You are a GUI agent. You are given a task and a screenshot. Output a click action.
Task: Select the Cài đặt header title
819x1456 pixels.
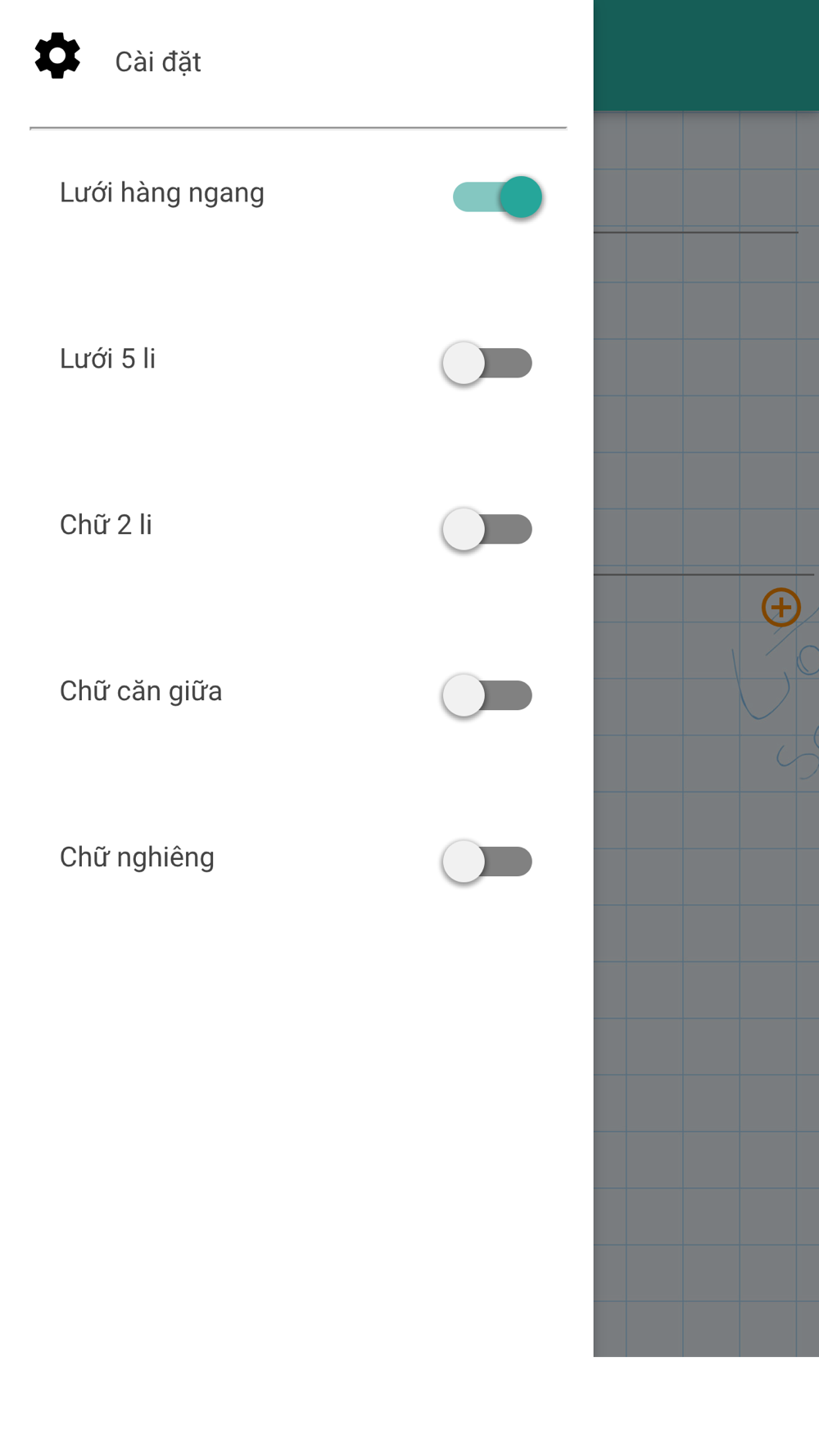[158, 62]
